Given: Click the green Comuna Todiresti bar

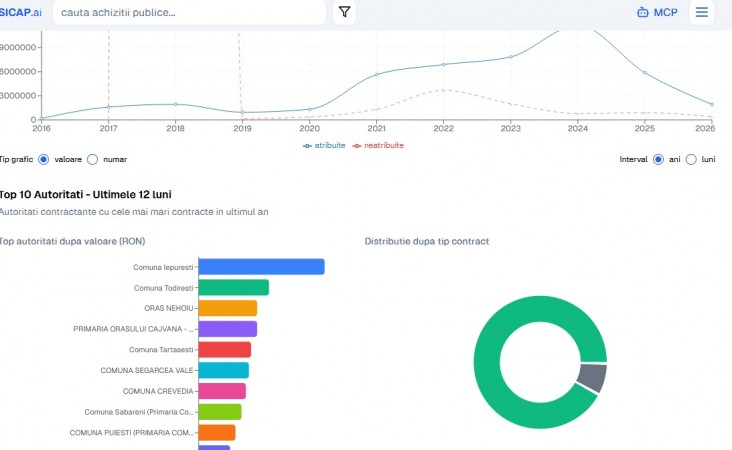Looking at the screenshot, I should click(234, 288).
